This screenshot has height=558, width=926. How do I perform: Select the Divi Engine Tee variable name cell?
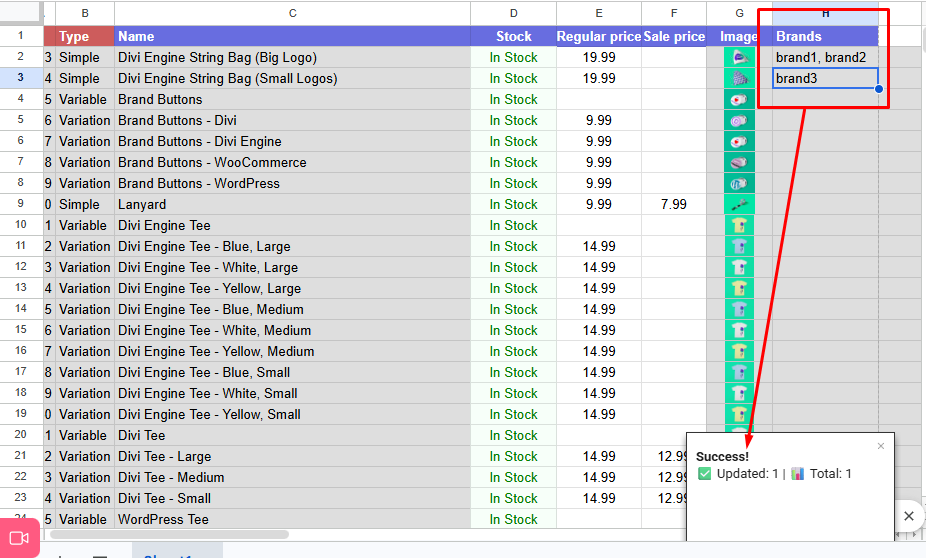[x=292, y=226]
